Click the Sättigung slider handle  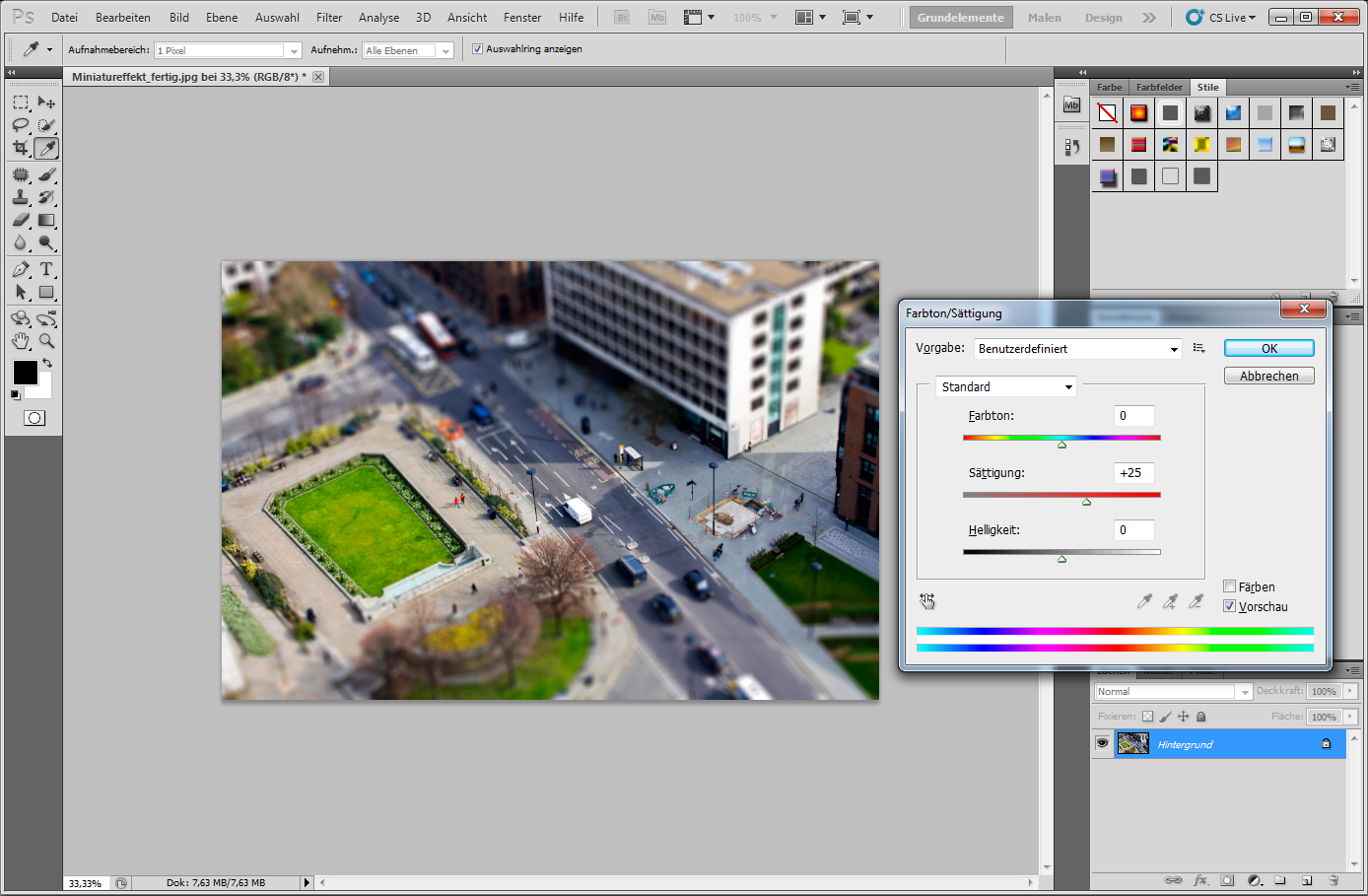(1086, 502)
